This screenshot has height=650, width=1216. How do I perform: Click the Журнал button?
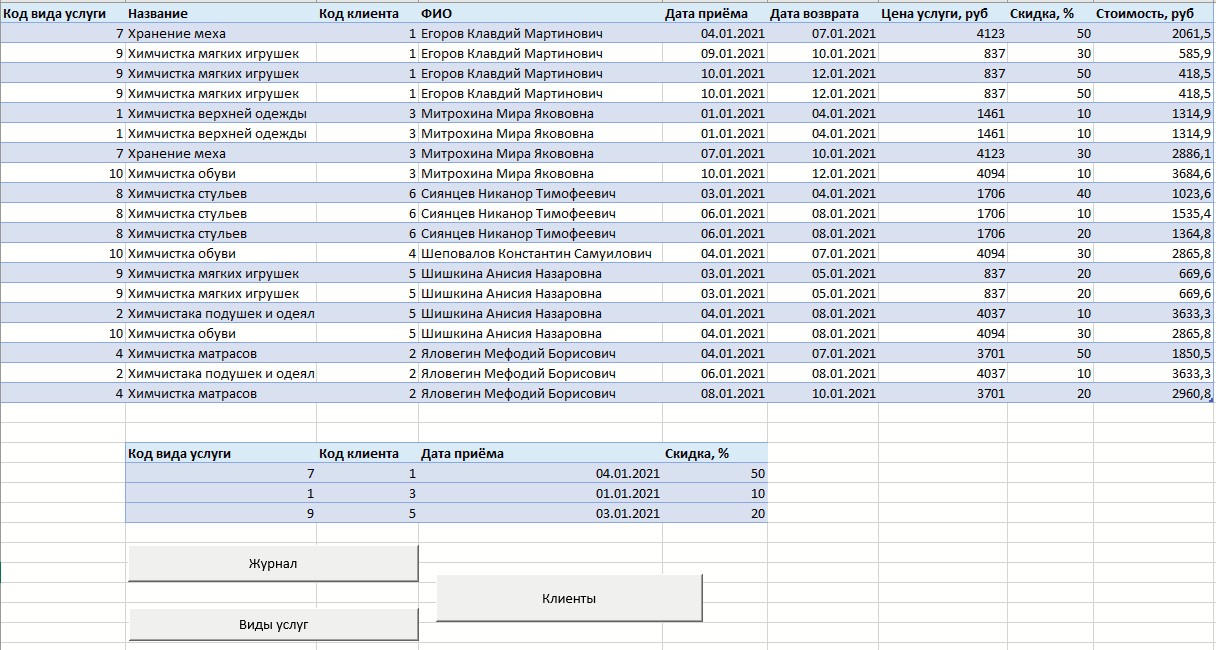coord(273,563)
